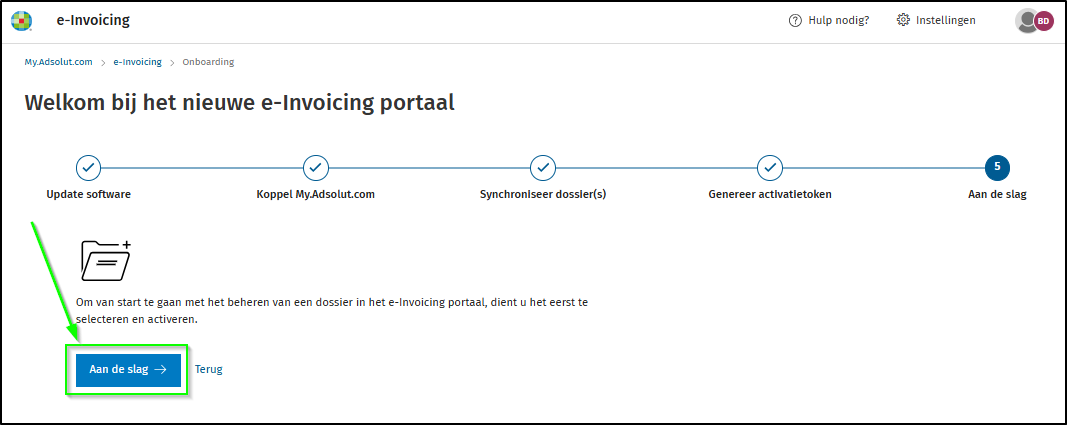Open the BD user avatar menu
Image resolution: width=1067 pixels, height=425 pixels.
[x=1043, y=20]
